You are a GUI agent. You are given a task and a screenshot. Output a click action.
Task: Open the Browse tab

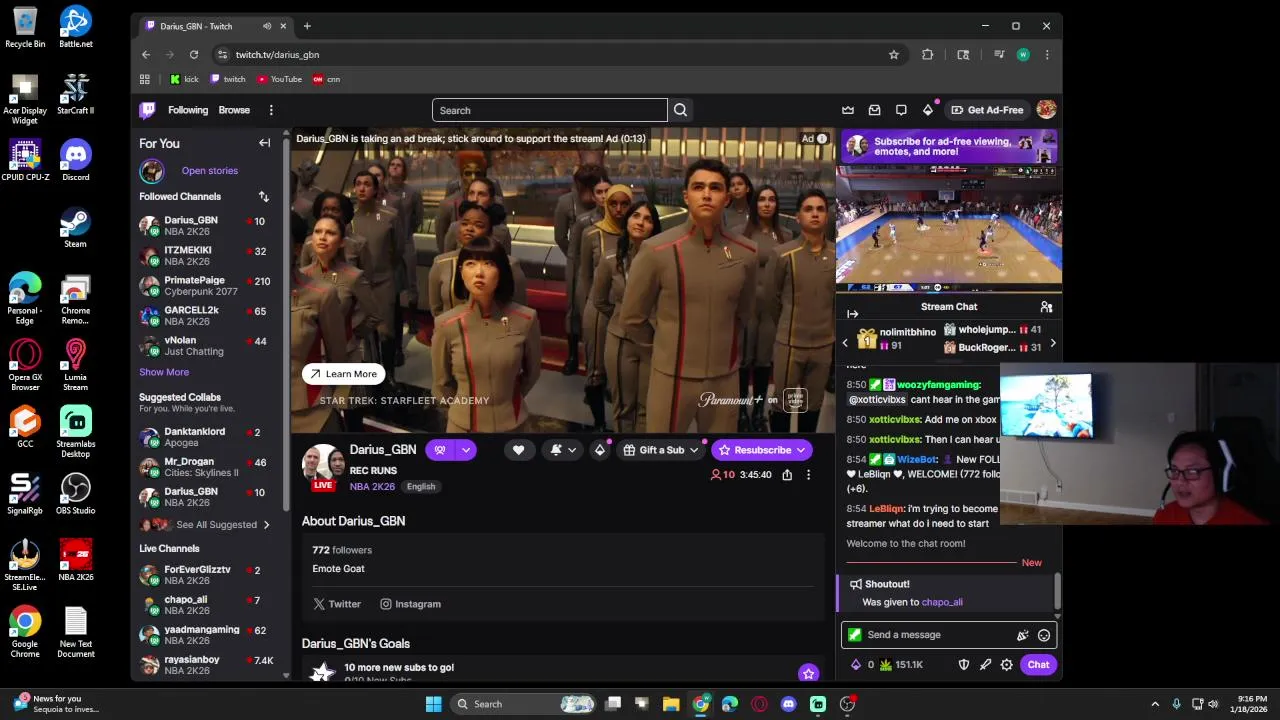[234, 110]
